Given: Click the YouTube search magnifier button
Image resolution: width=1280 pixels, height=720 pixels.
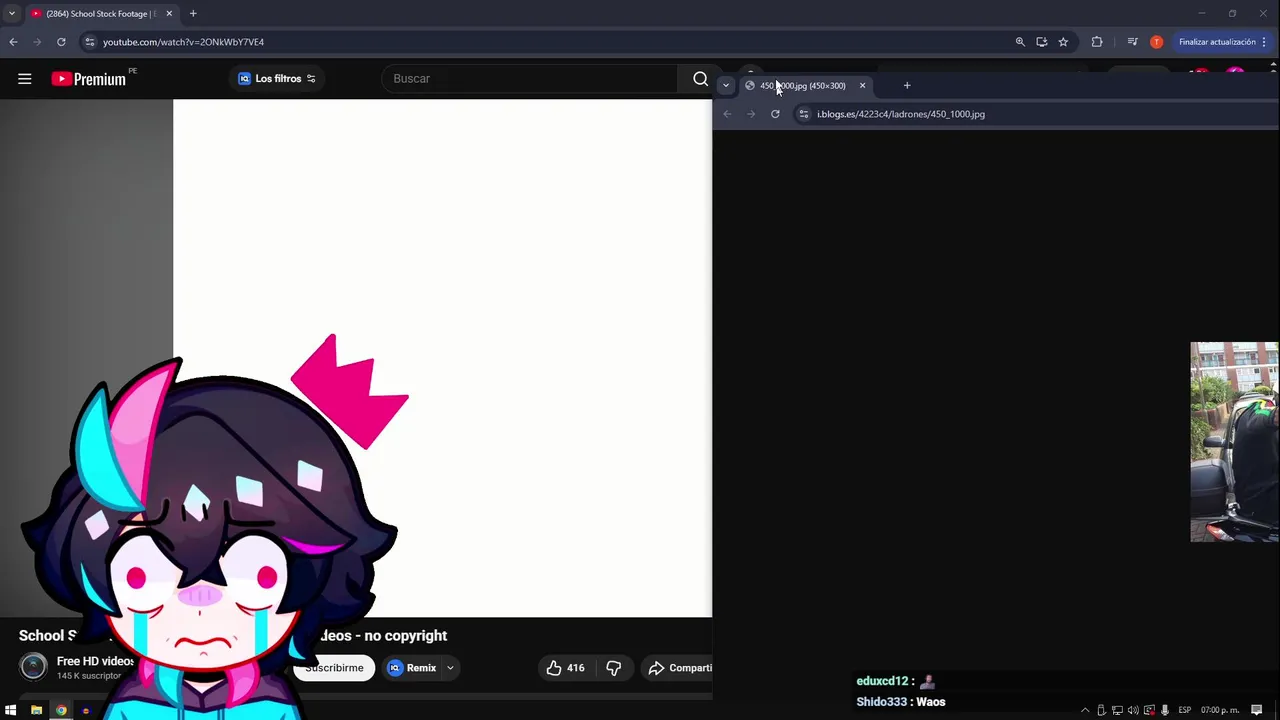Looking at the screenshot, I should pyautogui.click(x=700, y=79).
